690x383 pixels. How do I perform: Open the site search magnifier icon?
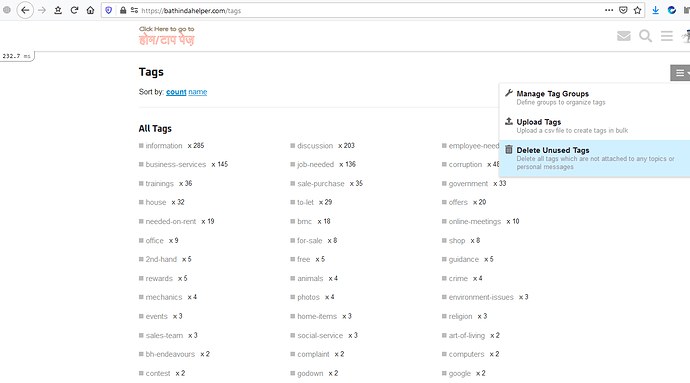(x=645, y=36)
